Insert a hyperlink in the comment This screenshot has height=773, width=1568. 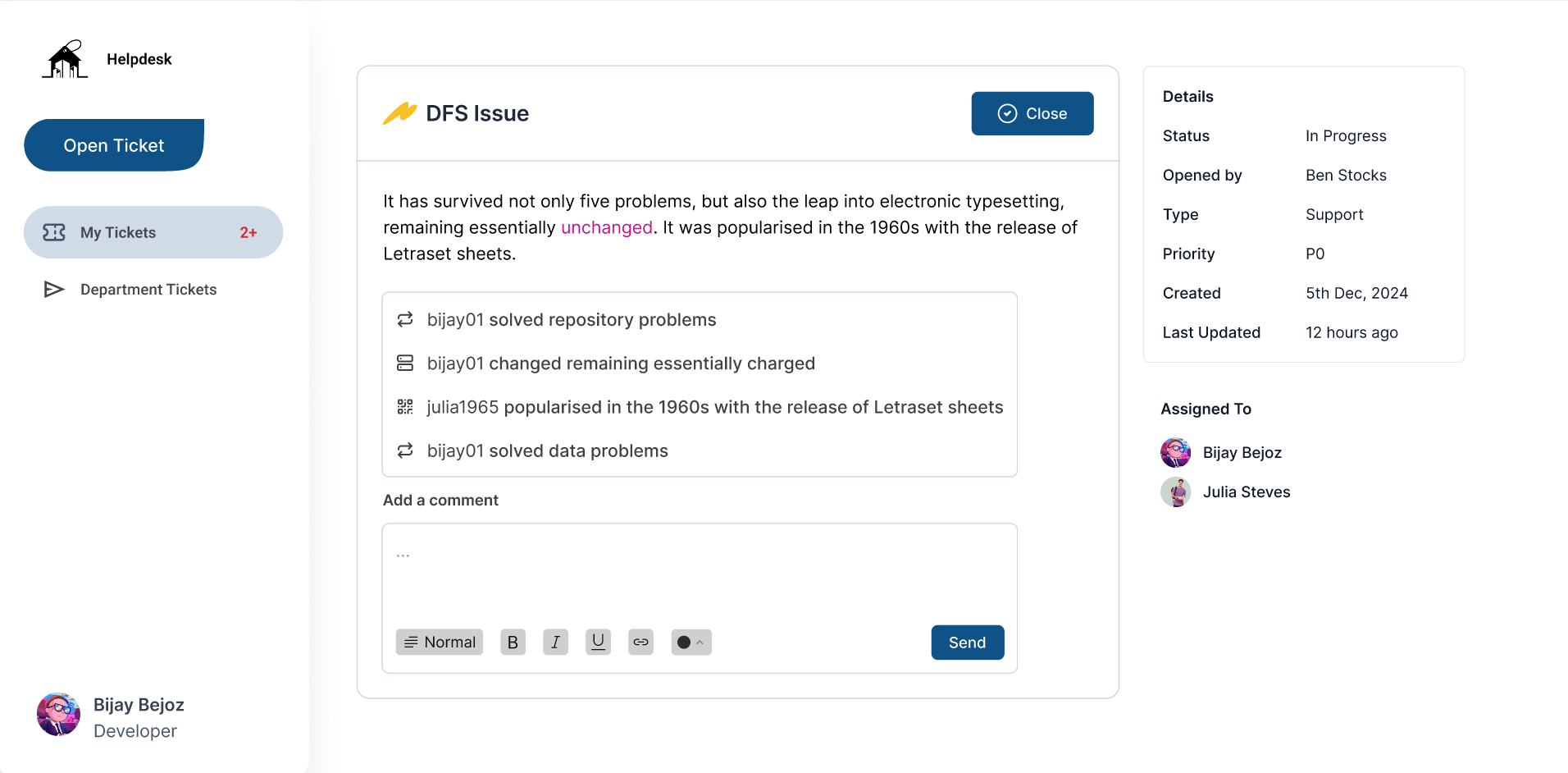click(x=640, y=642)
